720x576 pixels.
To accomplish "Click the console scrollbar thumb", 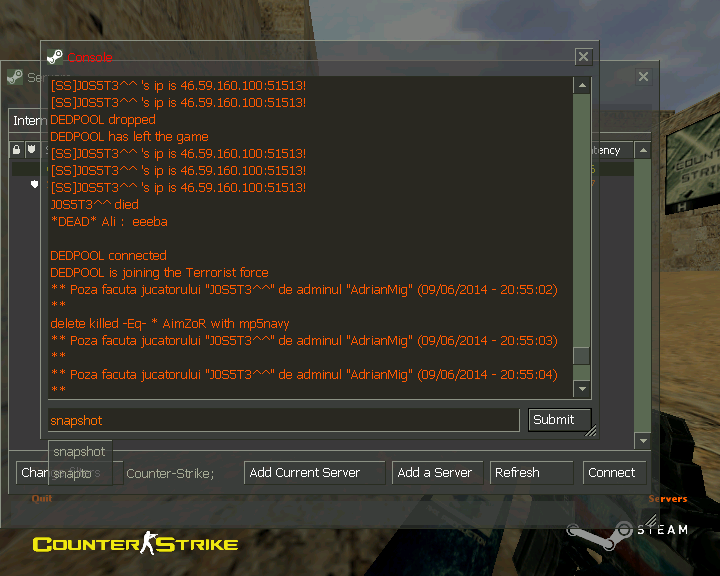I will [581, 356].
